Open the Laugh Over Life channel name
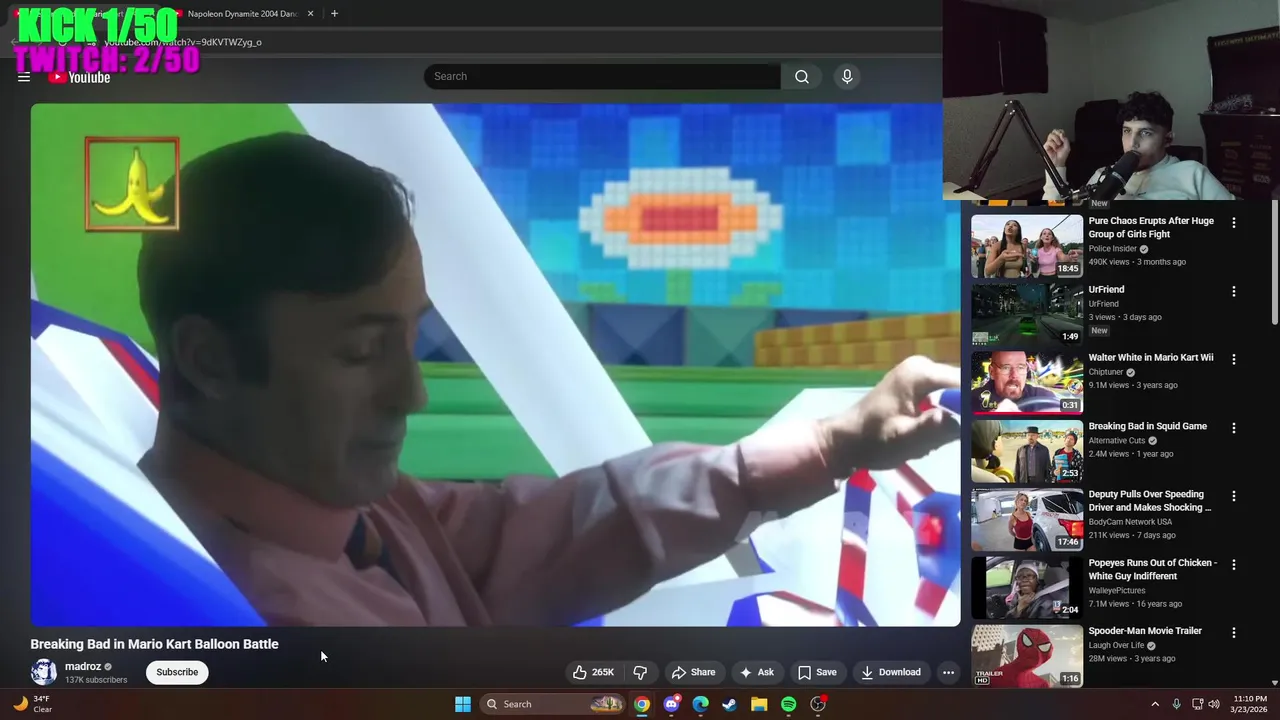This screenshot has height=720, width=1280. coord(1116,645)
